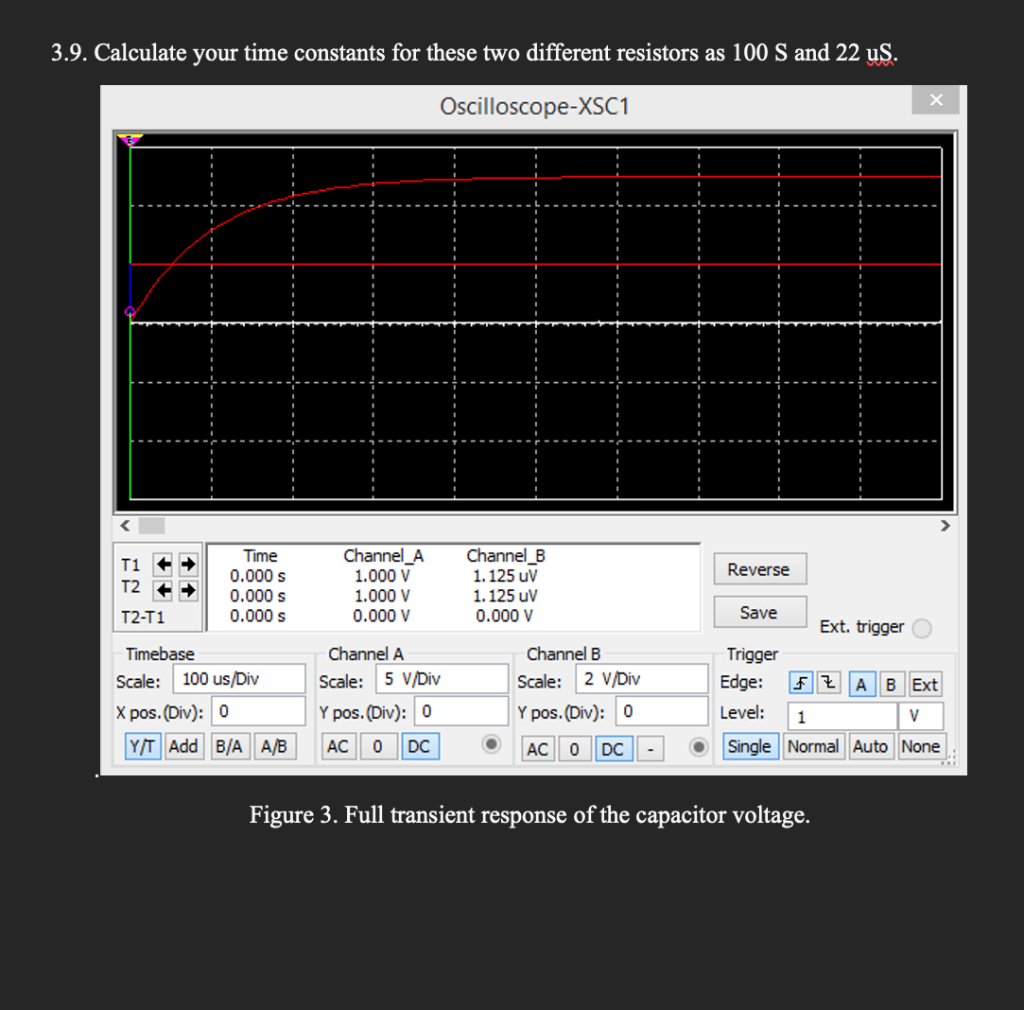Screen dimensions: 1024x1010
Task: Enable AC coupling on Channel A
Action: coord(338,746)
